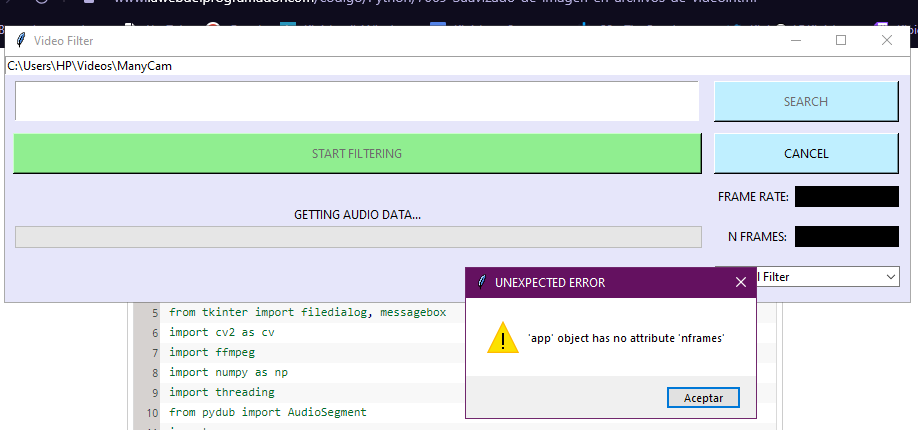Click the 'nframes' attribute error message text
This screenshot has width=918, height=430.
626,338
